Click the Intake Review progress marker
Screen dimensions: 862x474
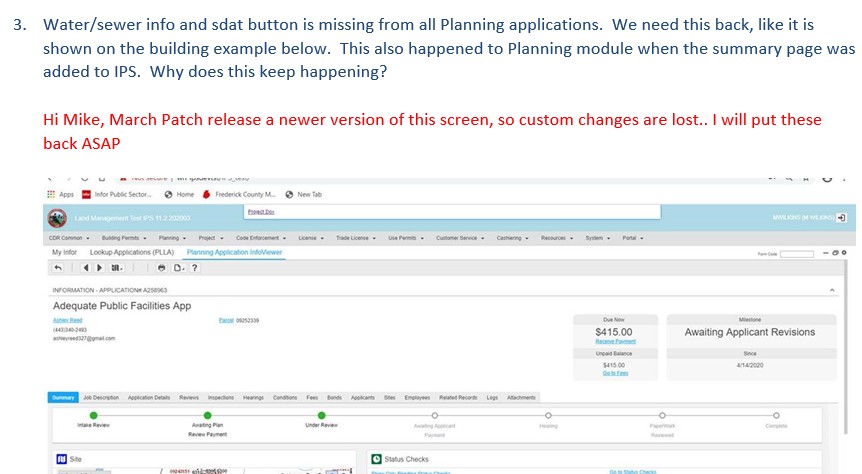pyautogui.click(x=93, y=416)
